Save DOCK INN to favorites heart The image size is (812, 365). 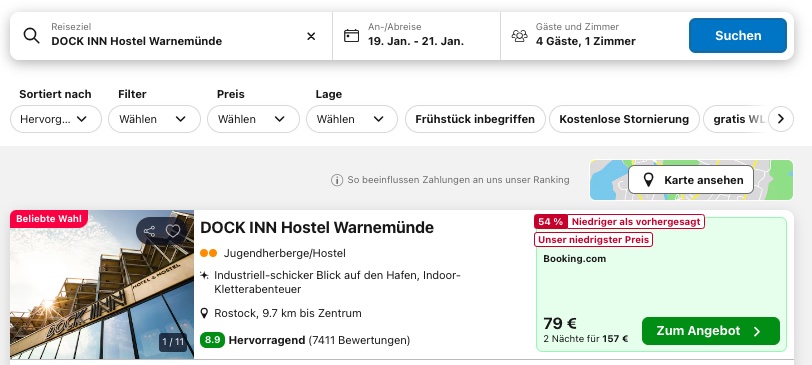[173, 231]
